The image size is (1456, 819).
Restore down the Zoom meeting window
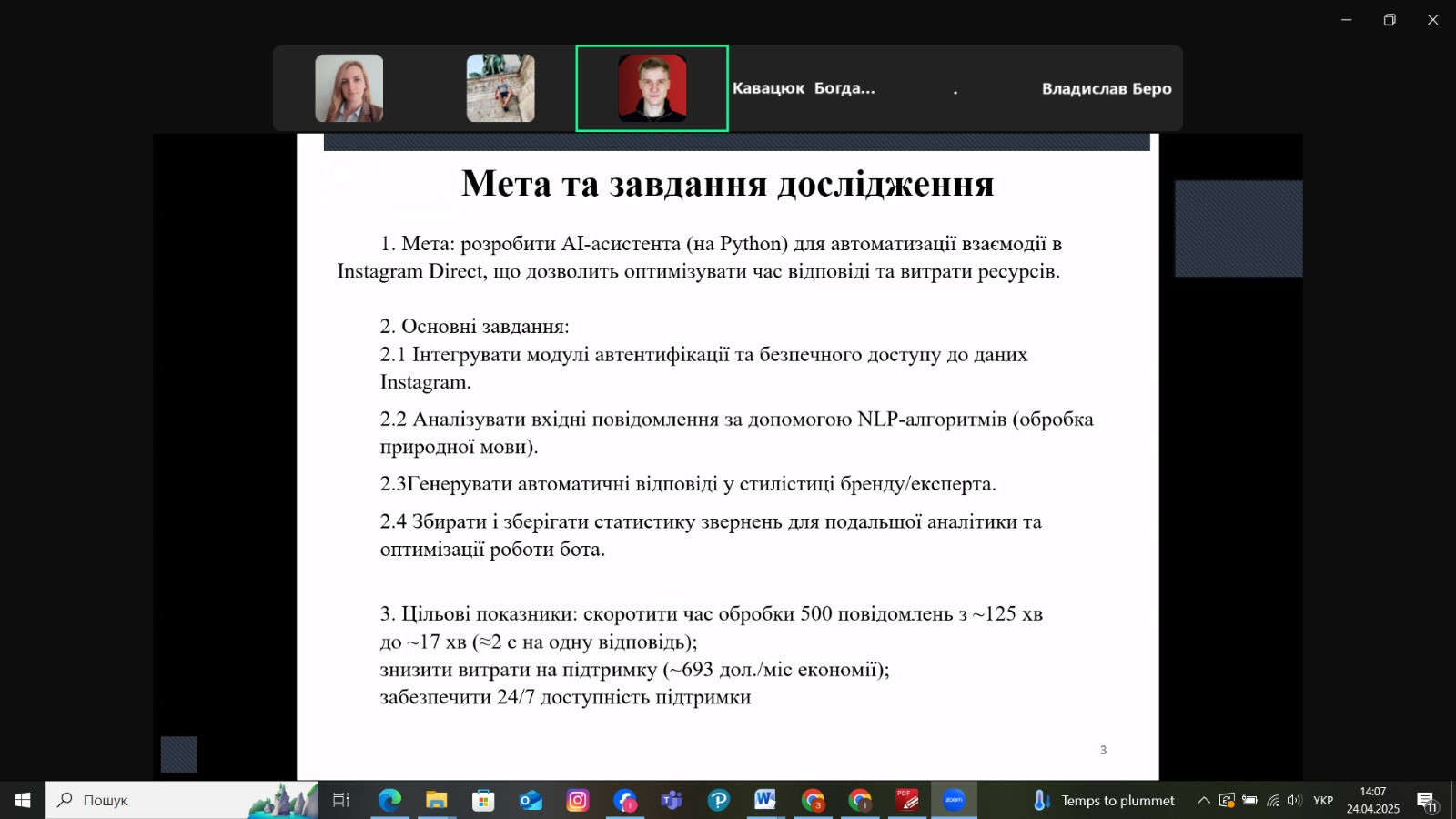click(1389, 19)
